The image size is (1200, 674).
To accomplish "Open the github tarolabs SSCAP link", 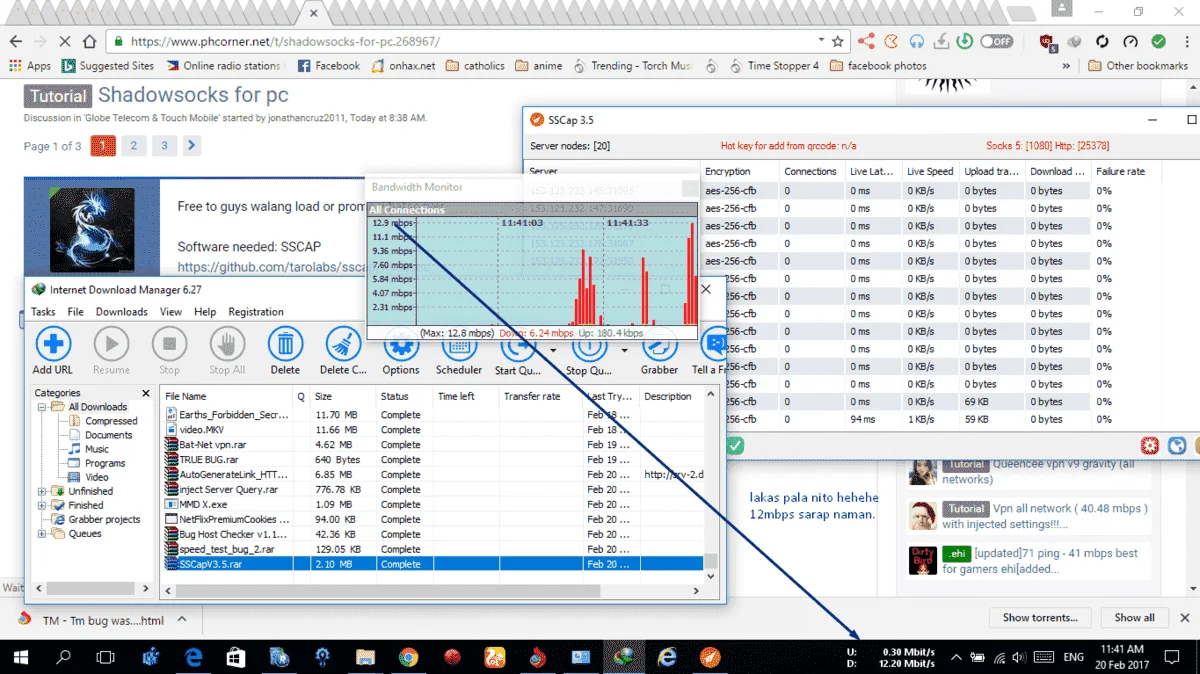I will (x=271, y=267).
